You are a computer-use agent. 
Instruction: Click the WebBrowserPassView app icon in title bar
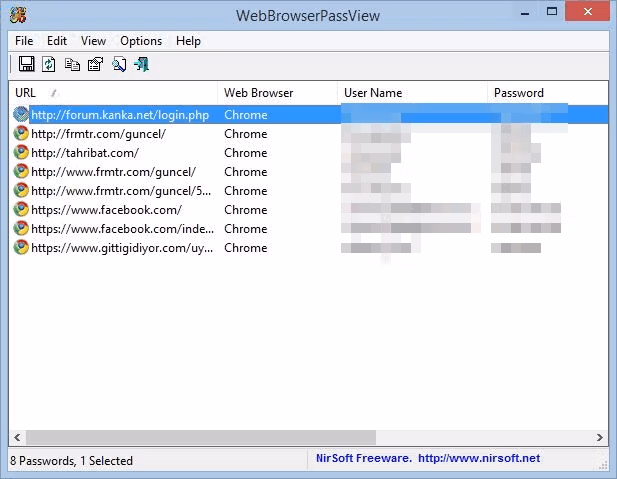[x=18, y=15]
